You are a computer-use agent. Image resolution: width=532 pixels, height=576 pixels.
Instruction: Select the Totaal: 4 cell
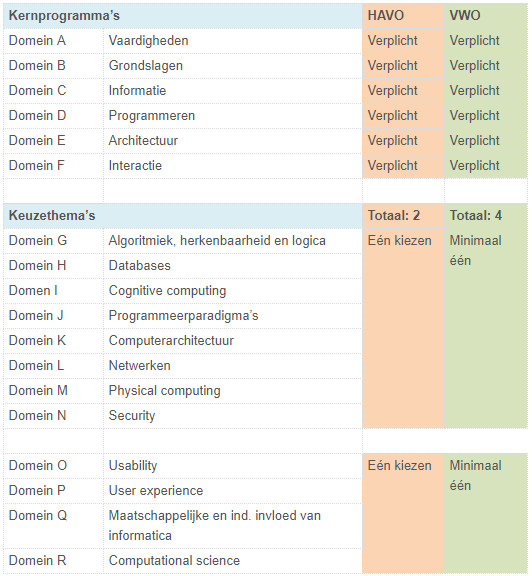(x=486, y=216)
